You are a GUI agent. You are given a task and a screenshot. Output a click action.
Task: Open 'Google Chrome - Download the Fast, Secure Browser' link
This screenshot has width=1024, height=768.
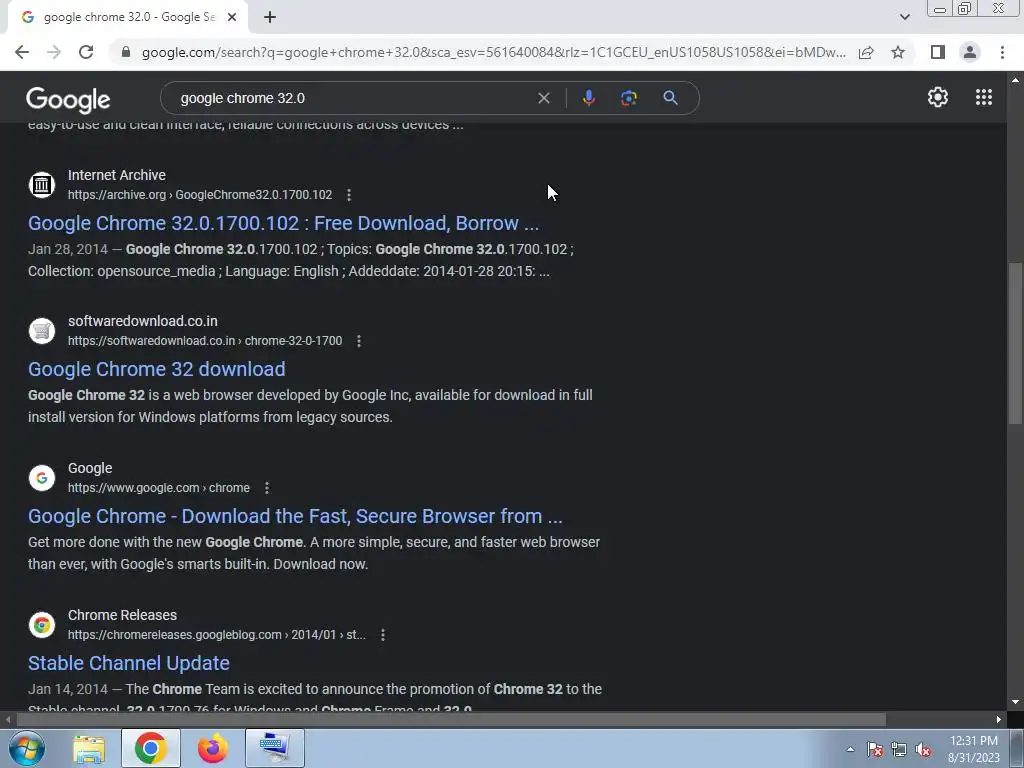tap(295, 516)
